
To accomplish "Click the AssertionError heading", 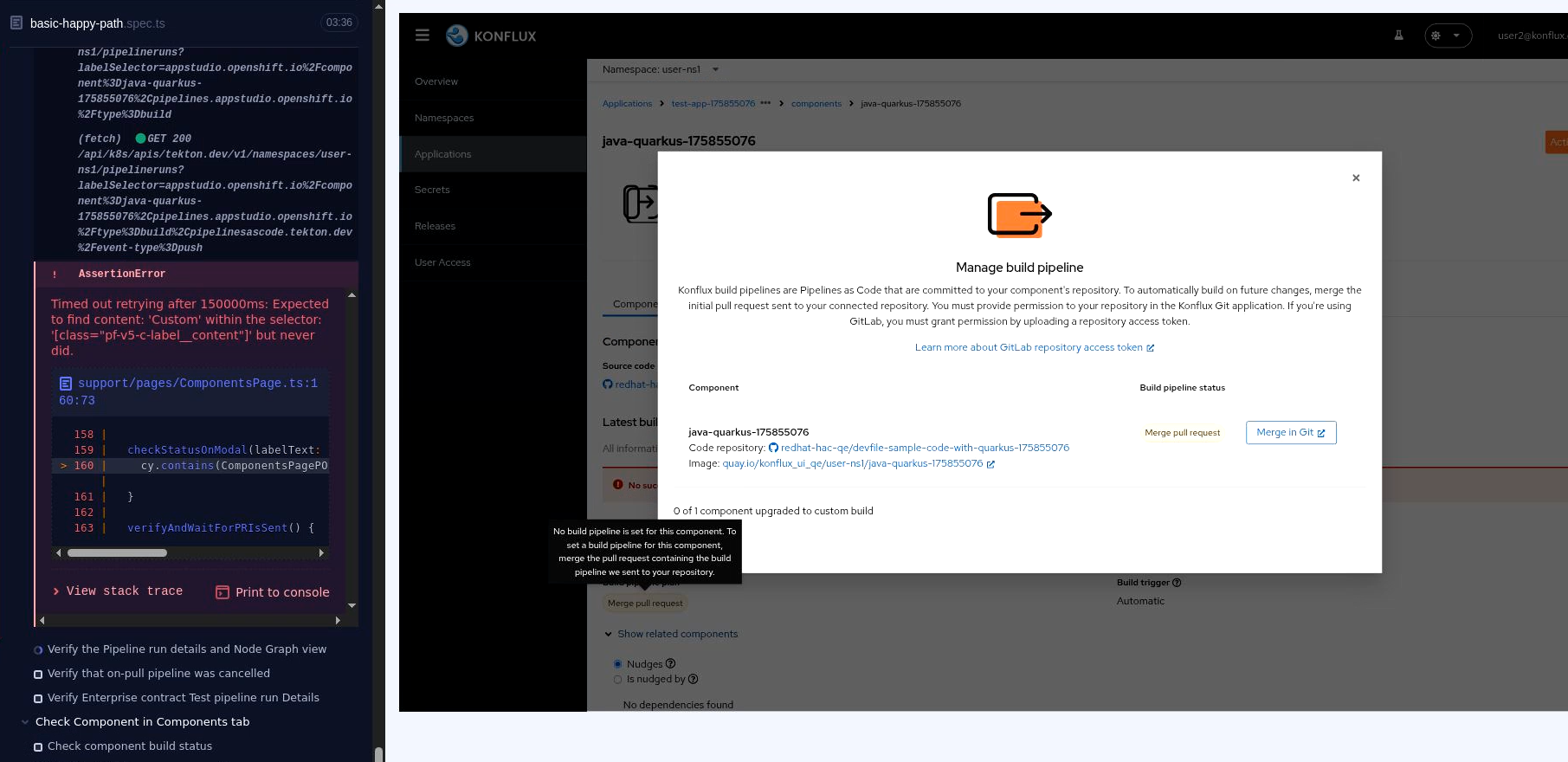I will point(122,274).
